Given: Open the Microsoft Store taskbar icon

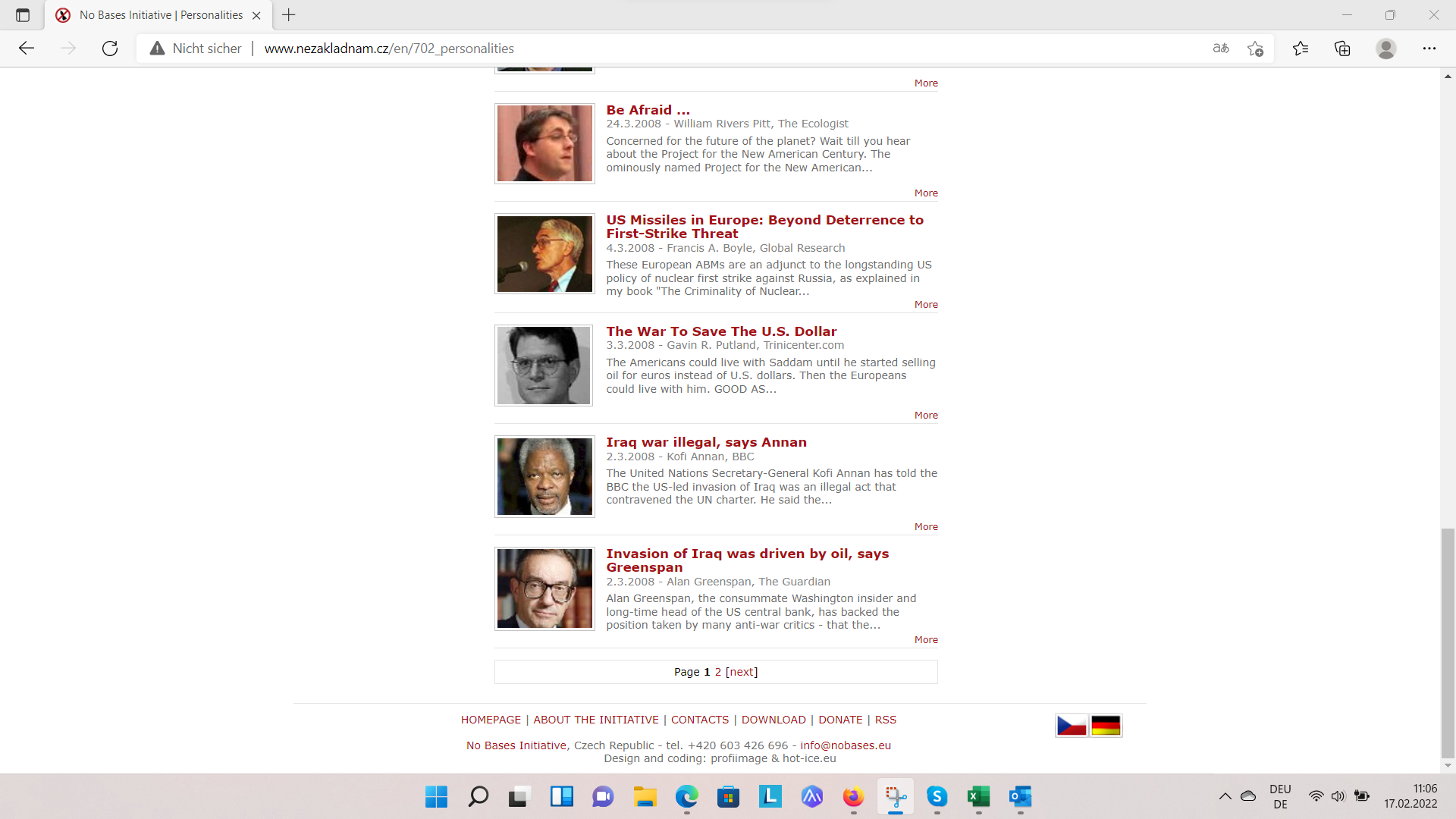Looking at the screenshot, I should 728,796.
